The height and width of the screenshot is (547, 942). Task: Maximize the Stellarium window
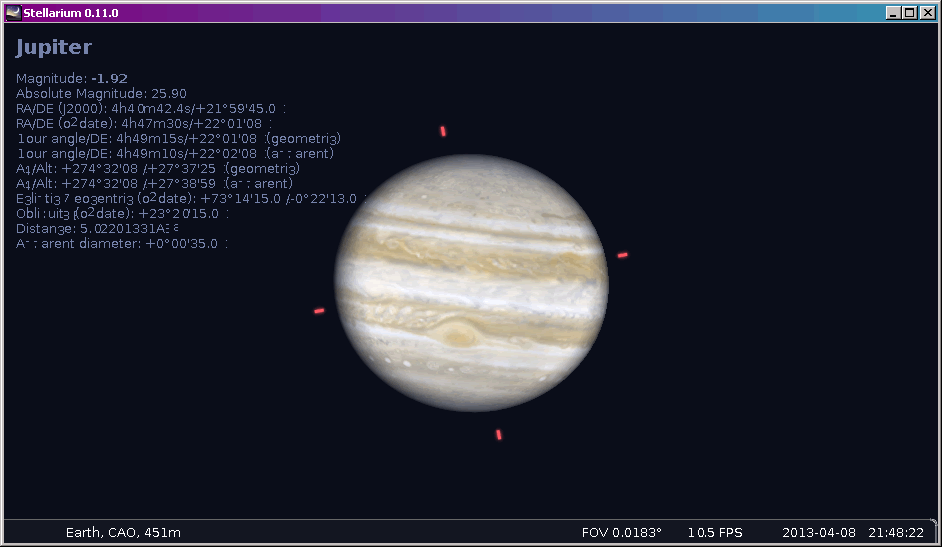point(910,13)
